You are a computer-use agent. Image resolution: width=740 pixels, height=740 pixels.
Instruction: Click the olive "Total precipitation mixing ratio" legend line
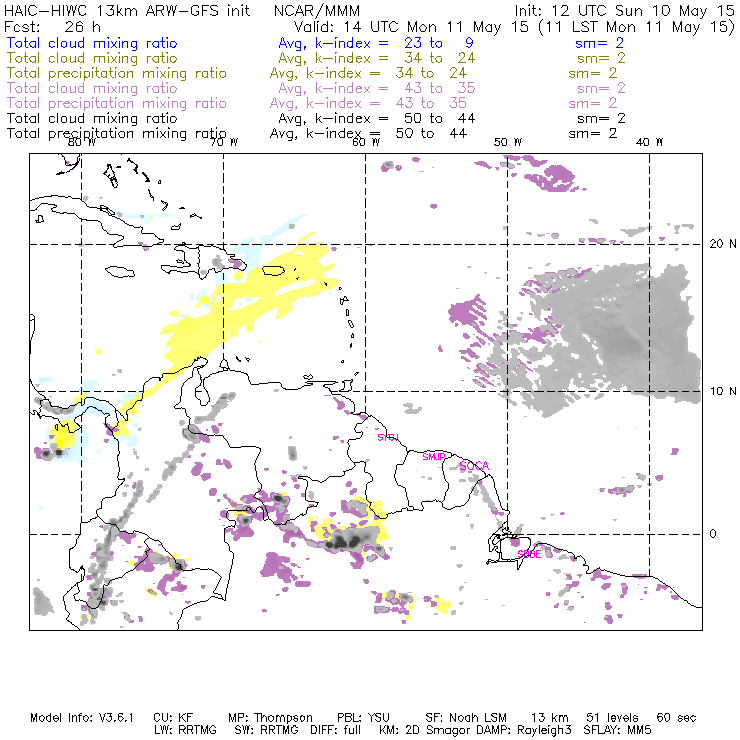pos(117,73)
